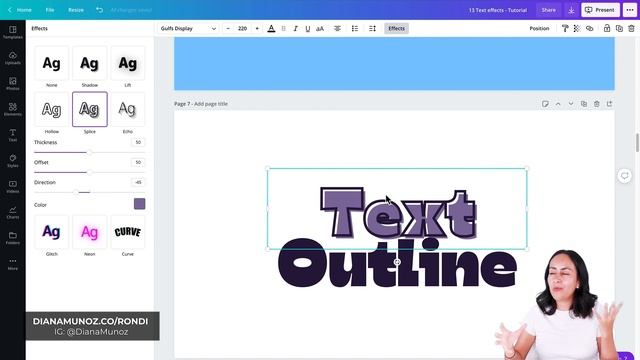Select the Splice text effect

pyautogui.click(x=90, y=109)
